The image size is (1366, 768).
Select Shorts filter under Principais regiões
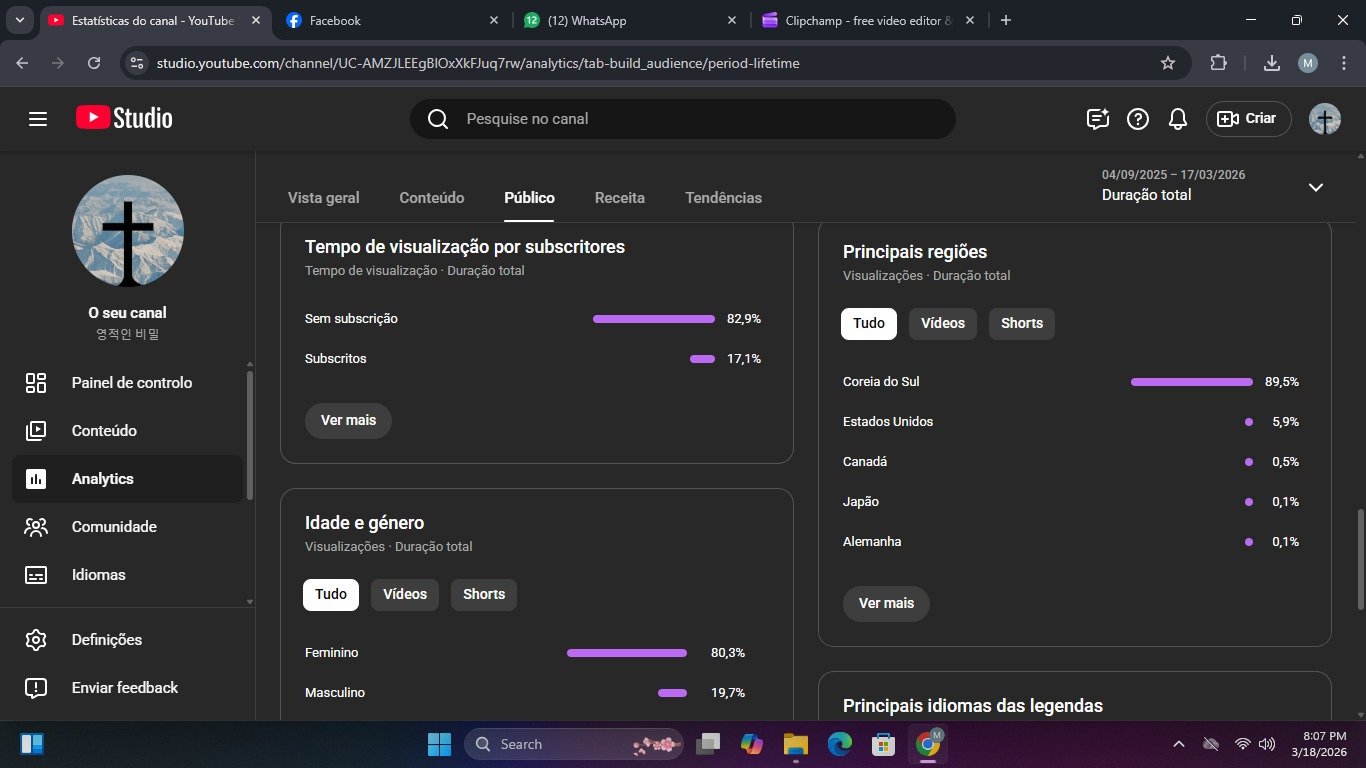pos(1021,323)
